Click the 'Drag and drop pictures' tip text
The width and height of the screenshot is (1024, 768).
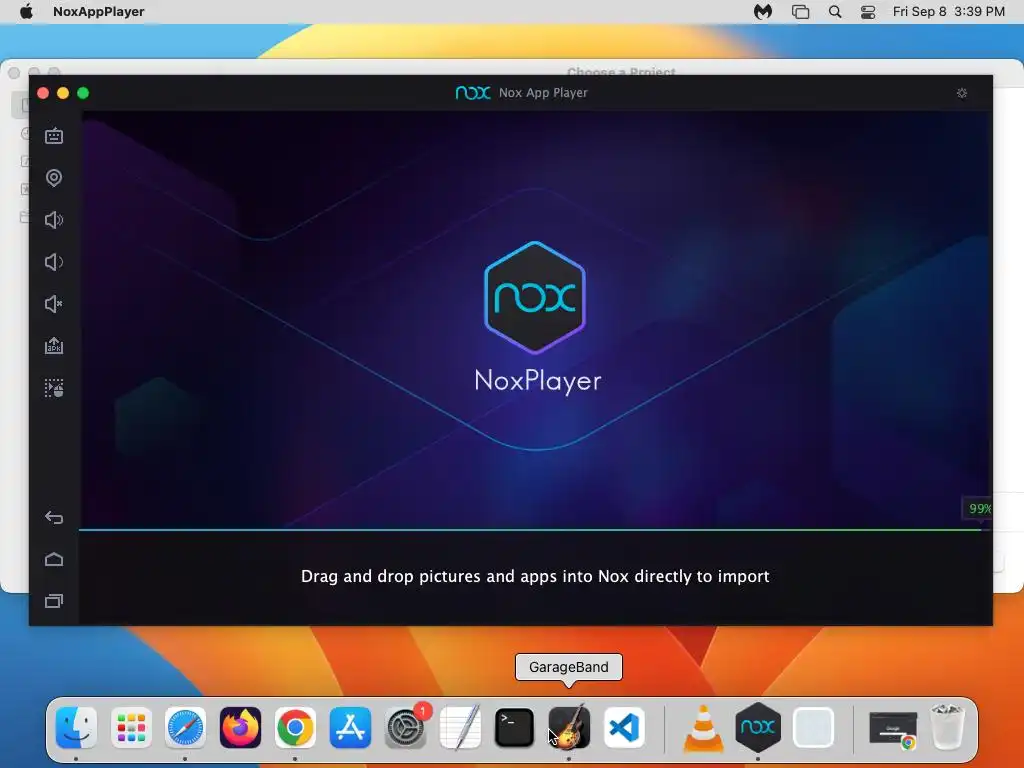click(535, 576)
